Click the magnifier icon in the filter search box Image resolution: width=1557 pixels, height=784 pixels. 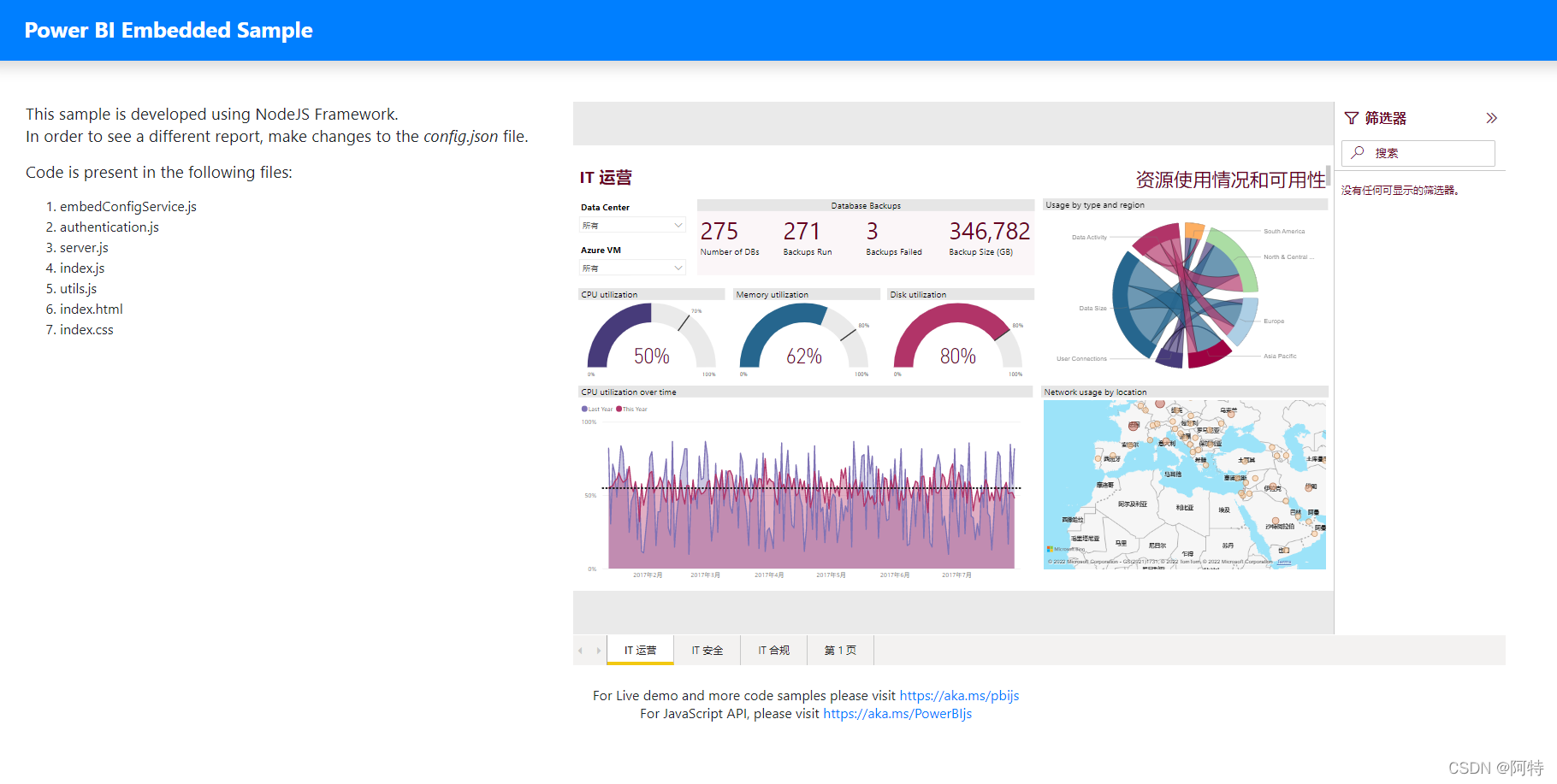1358,152
